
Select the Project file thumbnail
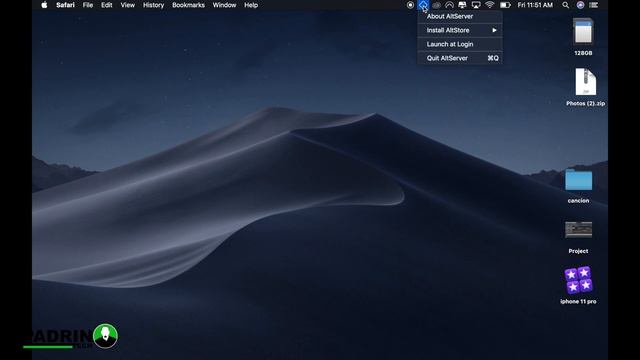pos(578,229)
